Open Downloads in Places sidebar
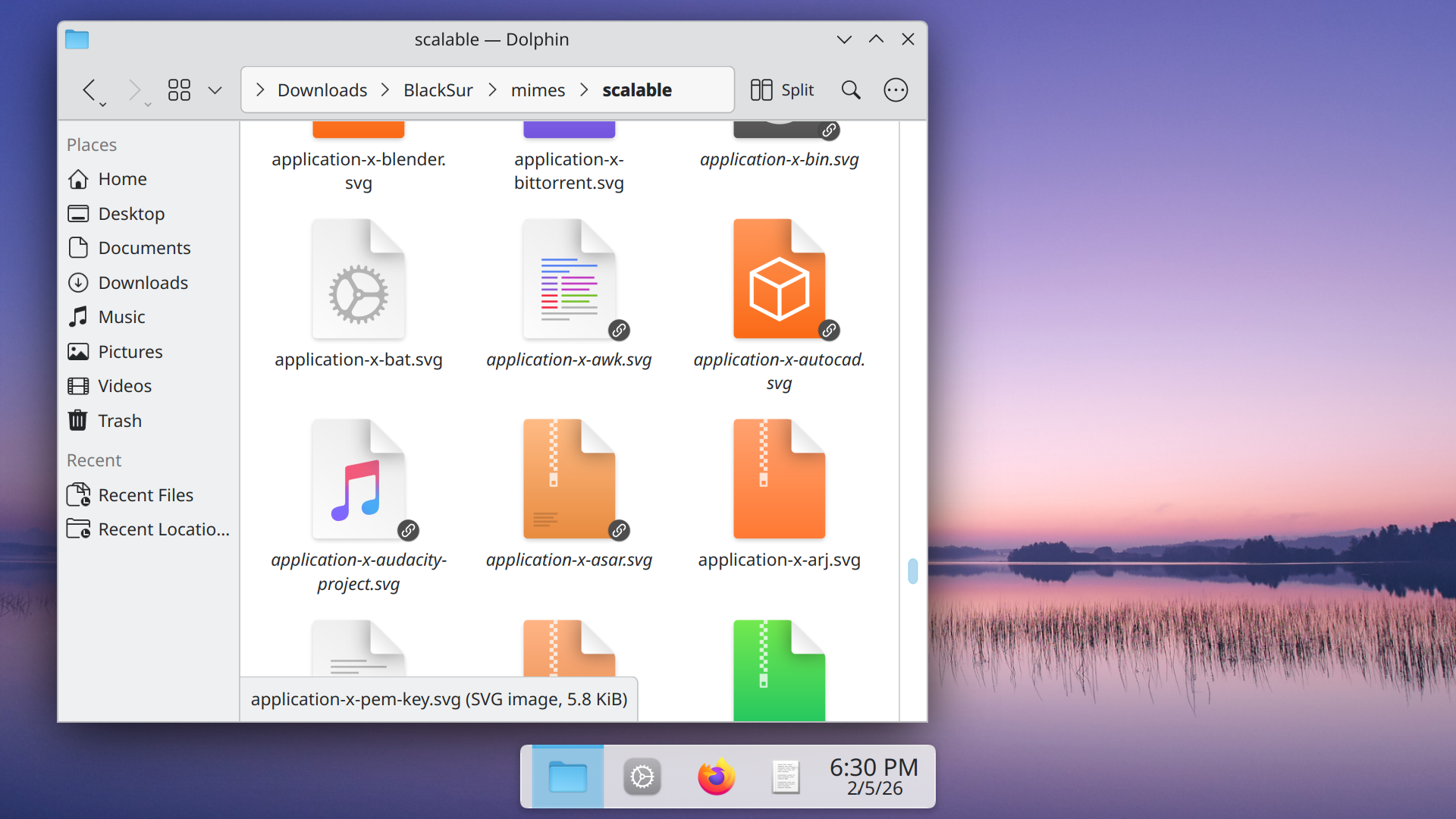1456x819 pixels. pos(149,283)
